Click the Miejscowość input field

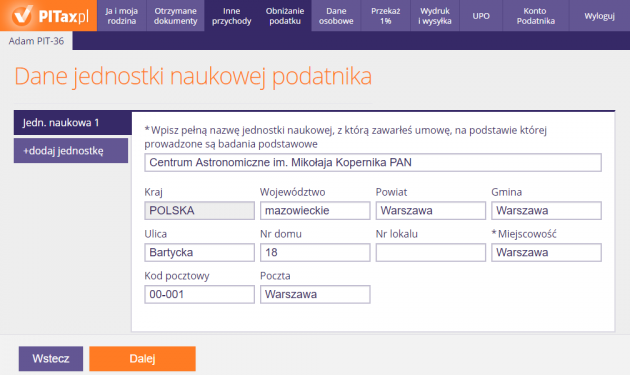point(546,252)
